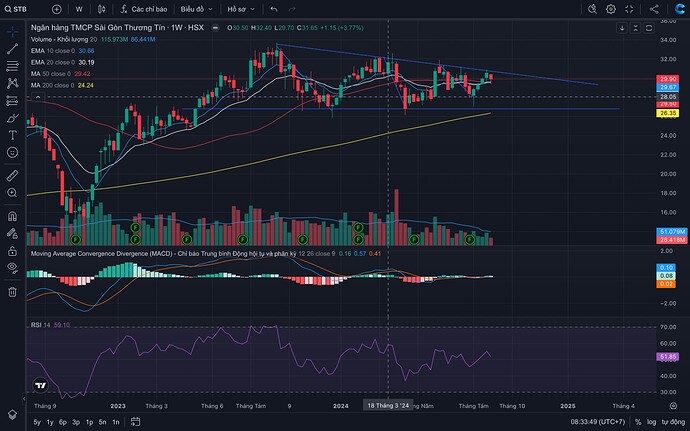Open the STB symbol search
Image resolution: width=690 pixels, height=431 pixels.
point(16,9)
